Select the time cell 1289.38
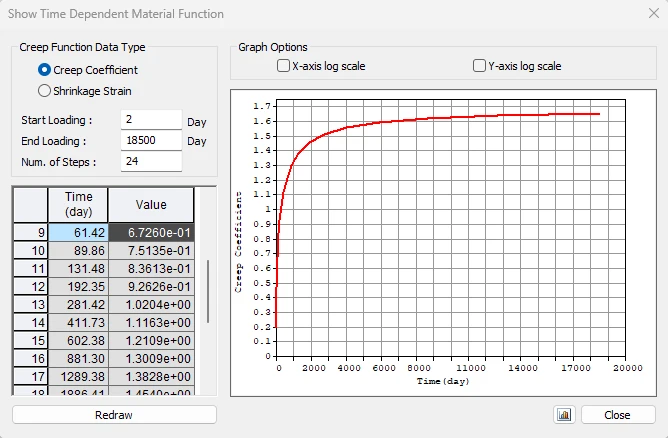 [x=78, y=376]
